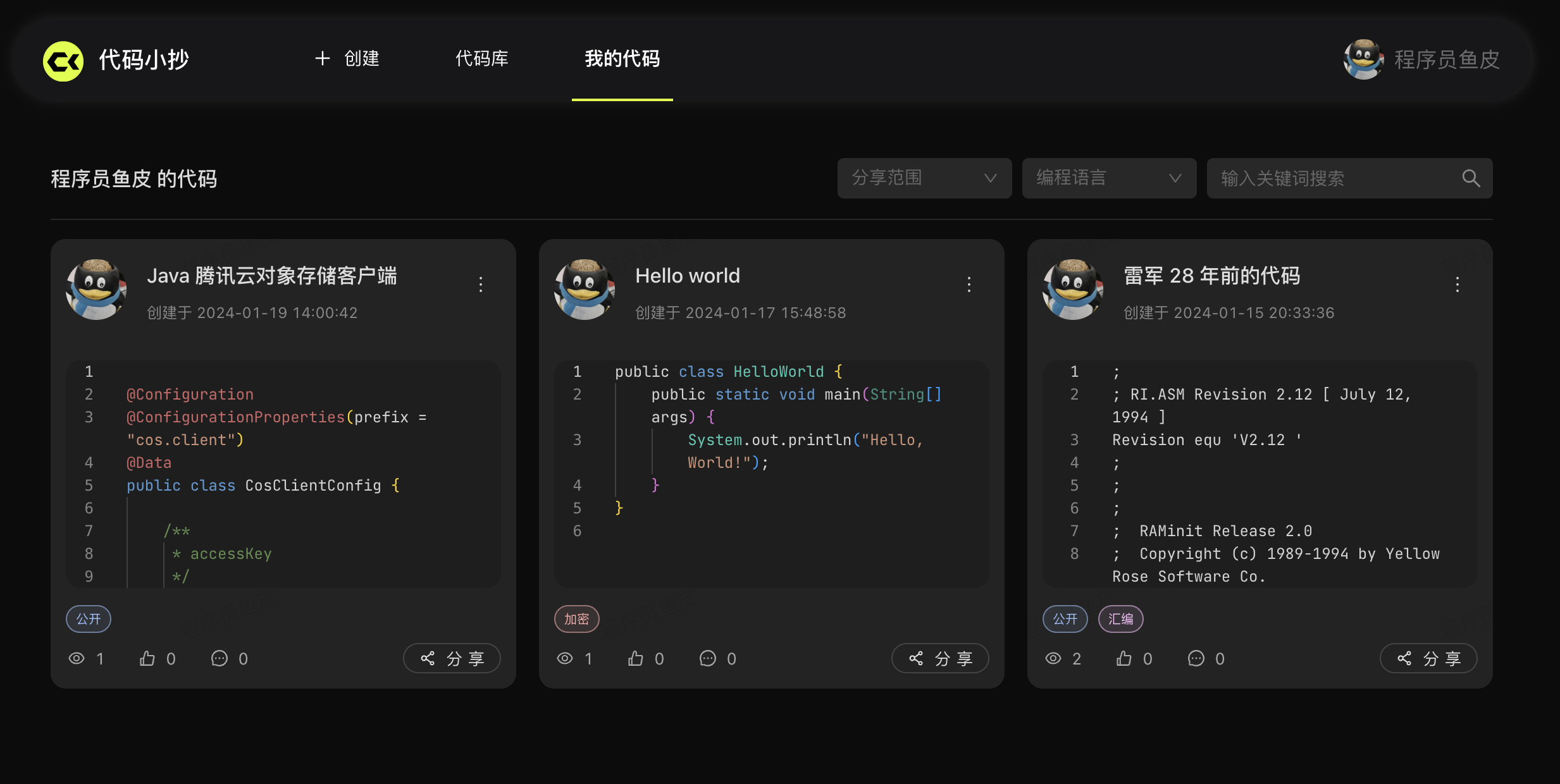
Task: Click the 汇编 tag on 雷军 card
Action: pyautogui.click(x=1120, y=619)
